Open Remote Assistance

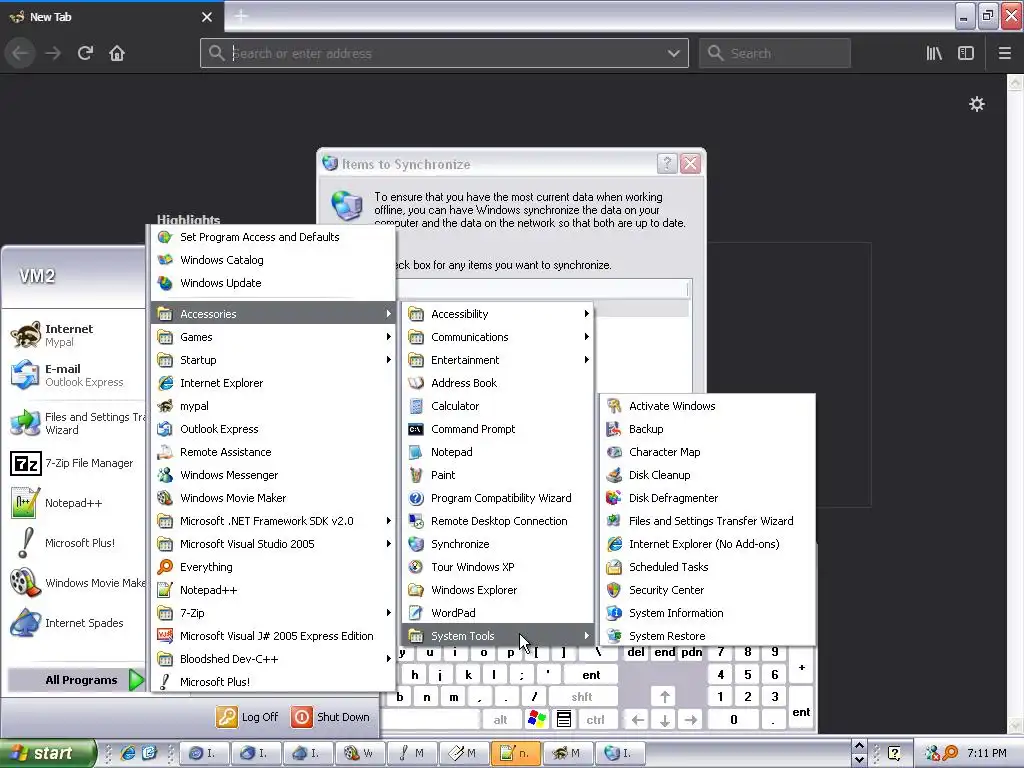click(x=273, y=452)
